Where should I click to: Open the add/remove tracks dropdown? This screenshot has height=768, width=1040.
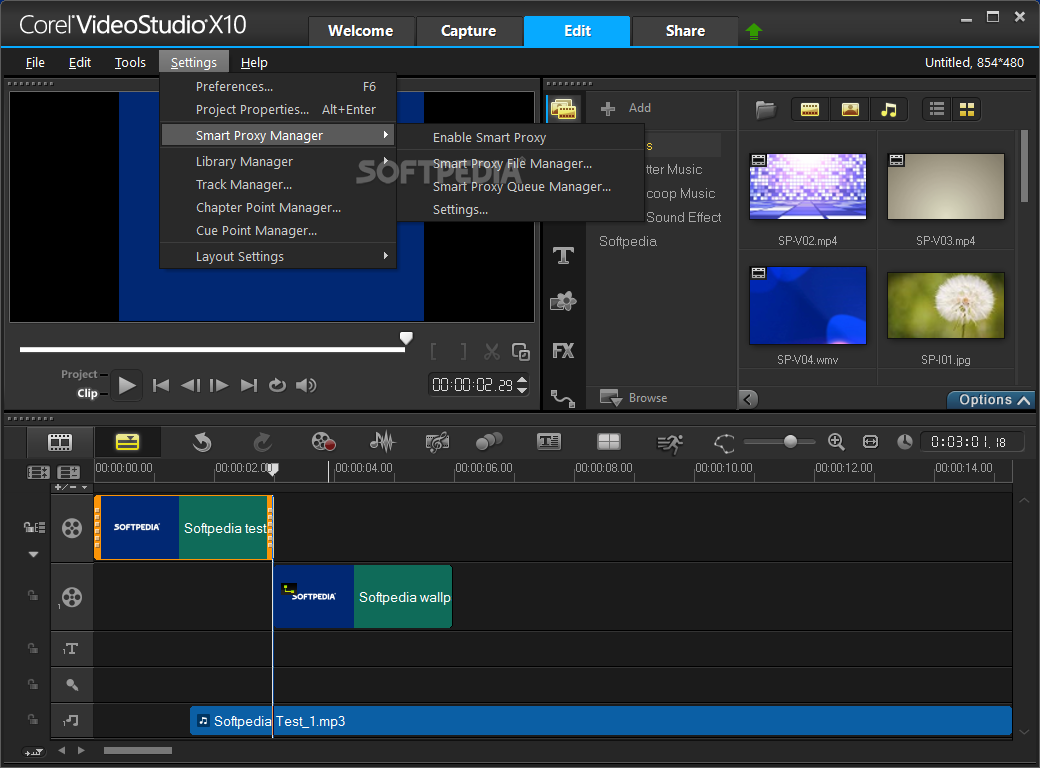point(71,487)
